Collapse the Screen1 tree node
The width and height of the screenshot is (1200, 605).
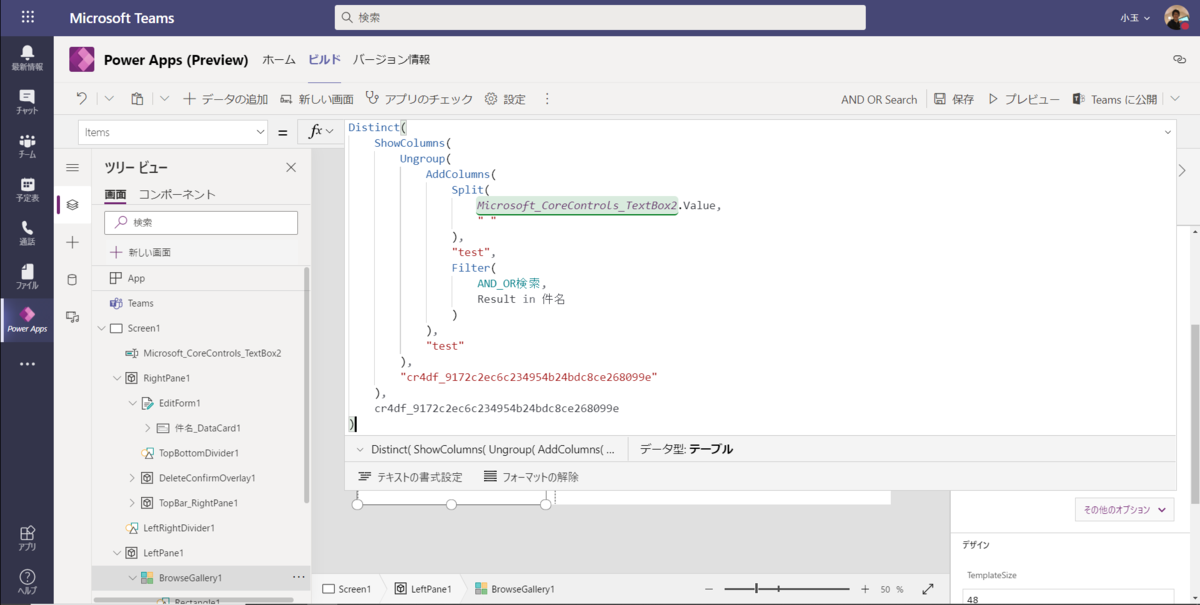(x=101, y=327)
